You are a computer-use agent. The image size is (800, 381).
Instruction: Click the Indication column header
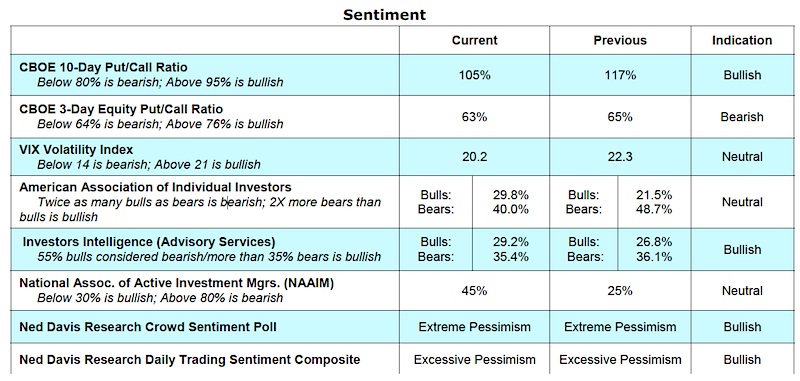tap(742, 40)
